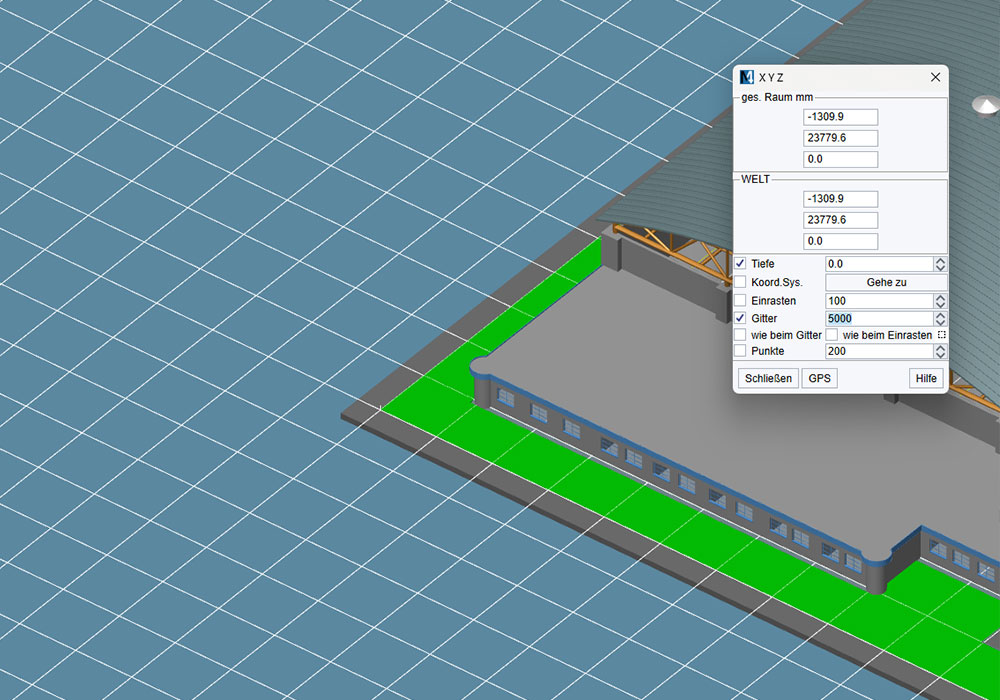The width and height of the screenshot is (1000, 700).
Task: Tick the wie beim Gitter checkbox
Action: [740, 335]
